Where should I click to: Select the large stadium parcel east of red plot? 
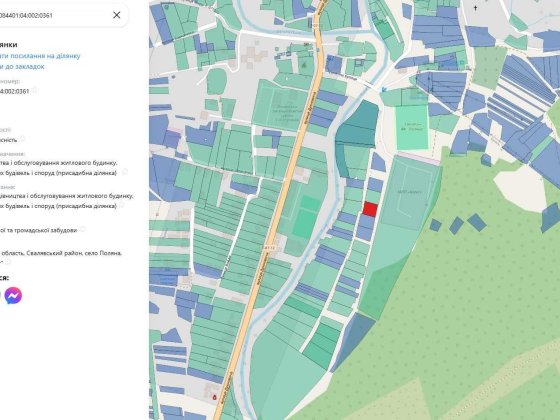(x=410, y=193)
